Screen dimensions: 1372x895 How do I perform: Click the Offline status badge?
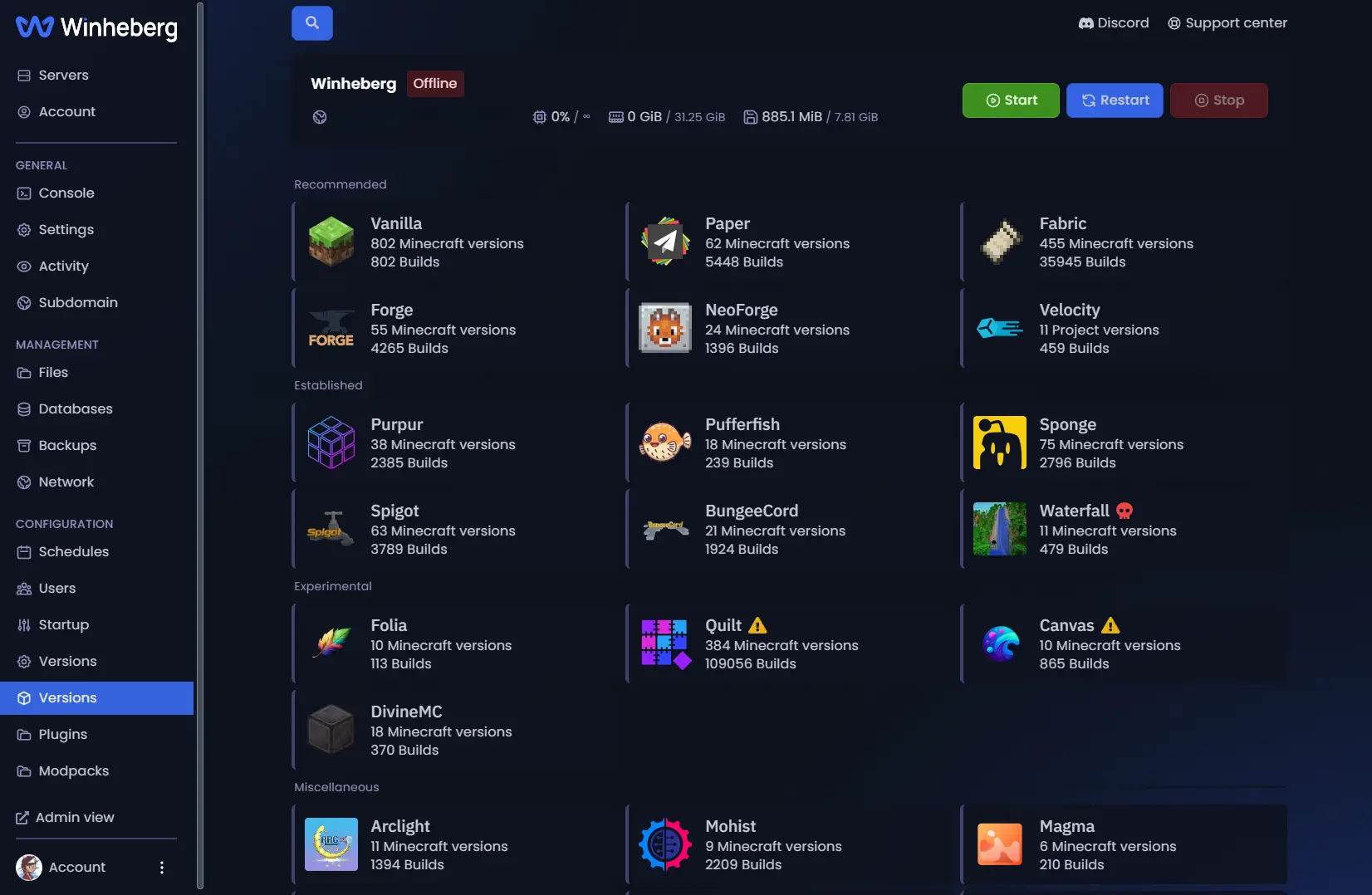[435, 84]
